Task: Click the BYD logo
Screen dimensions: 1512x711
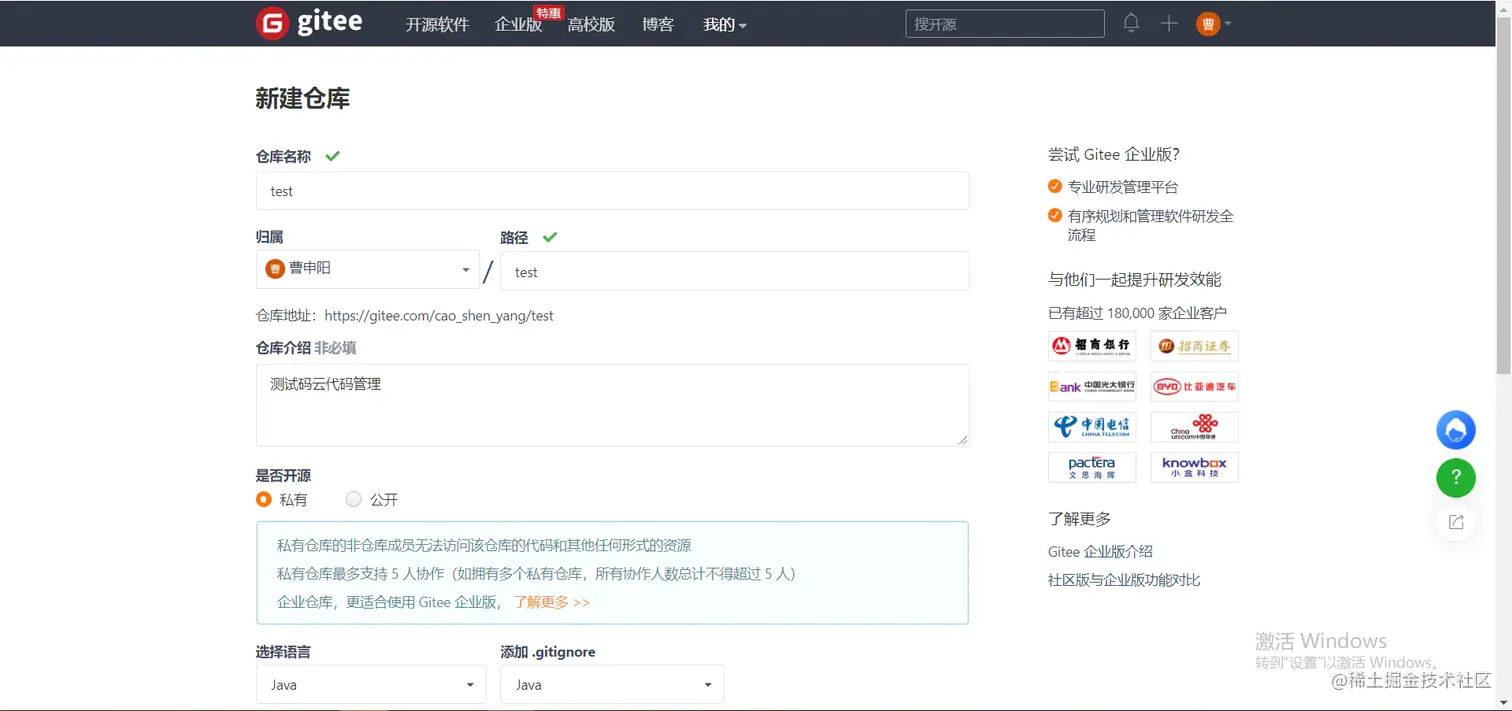Action: [1194, 386]
